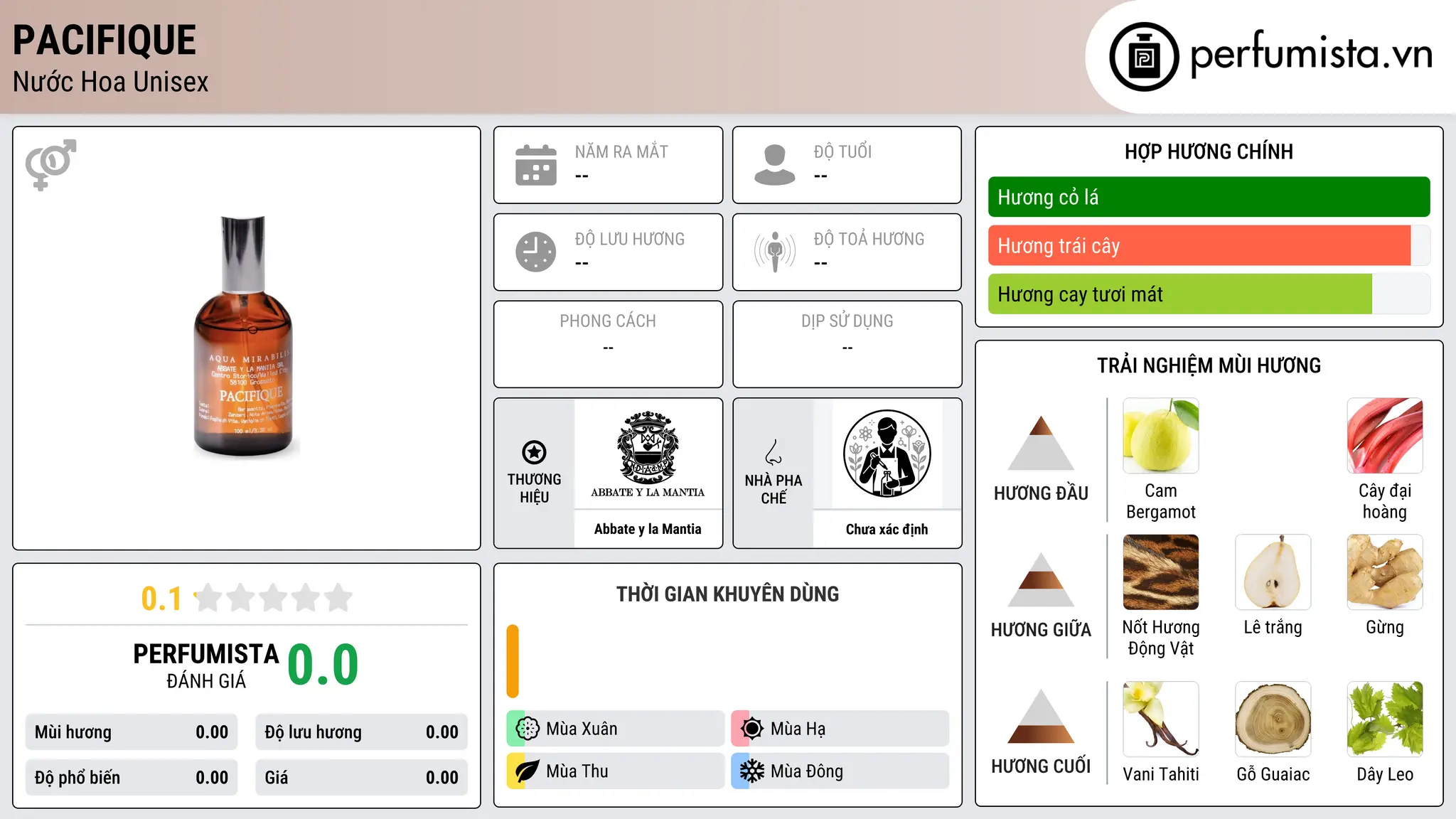Select the Mùa Thu season label
Screen dimensions: 1456x819
pos(616,771)
